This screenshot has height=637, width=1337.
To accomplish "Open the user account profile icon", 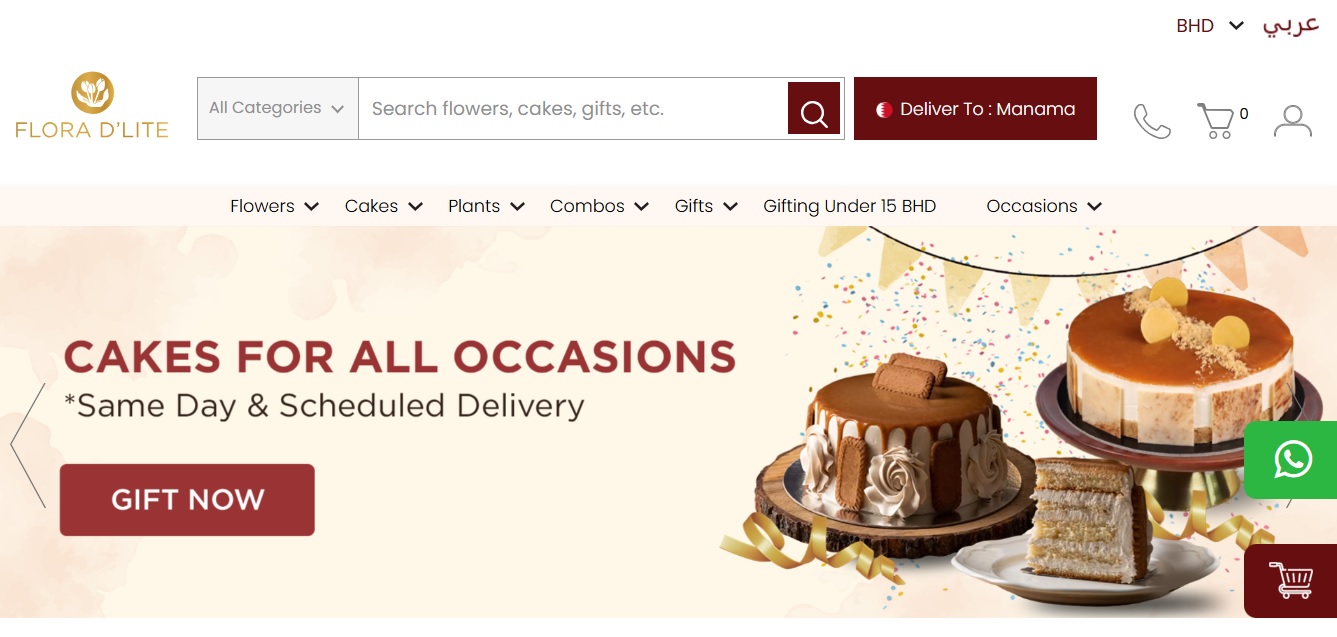I will click(x=1293, y=121).
